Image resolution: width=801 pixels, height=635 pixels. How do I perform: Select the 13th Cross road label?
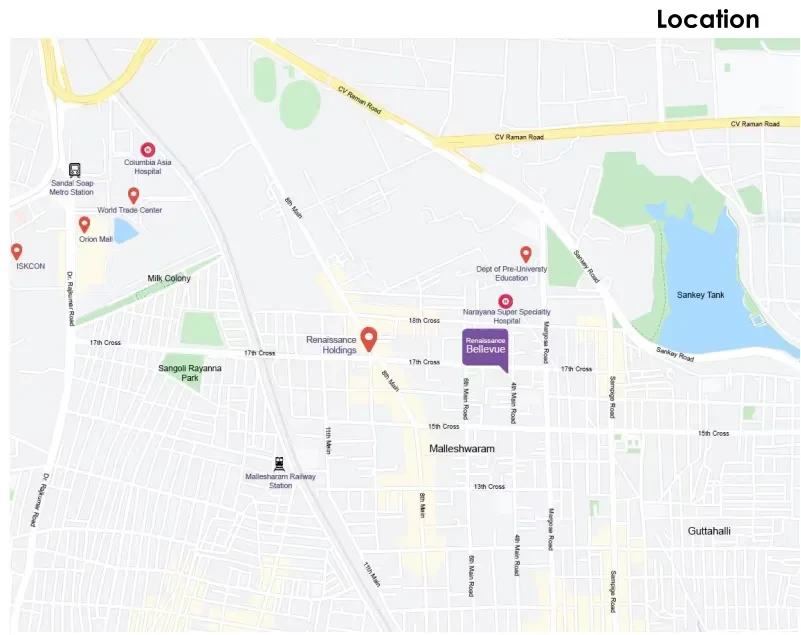[489, 486]
